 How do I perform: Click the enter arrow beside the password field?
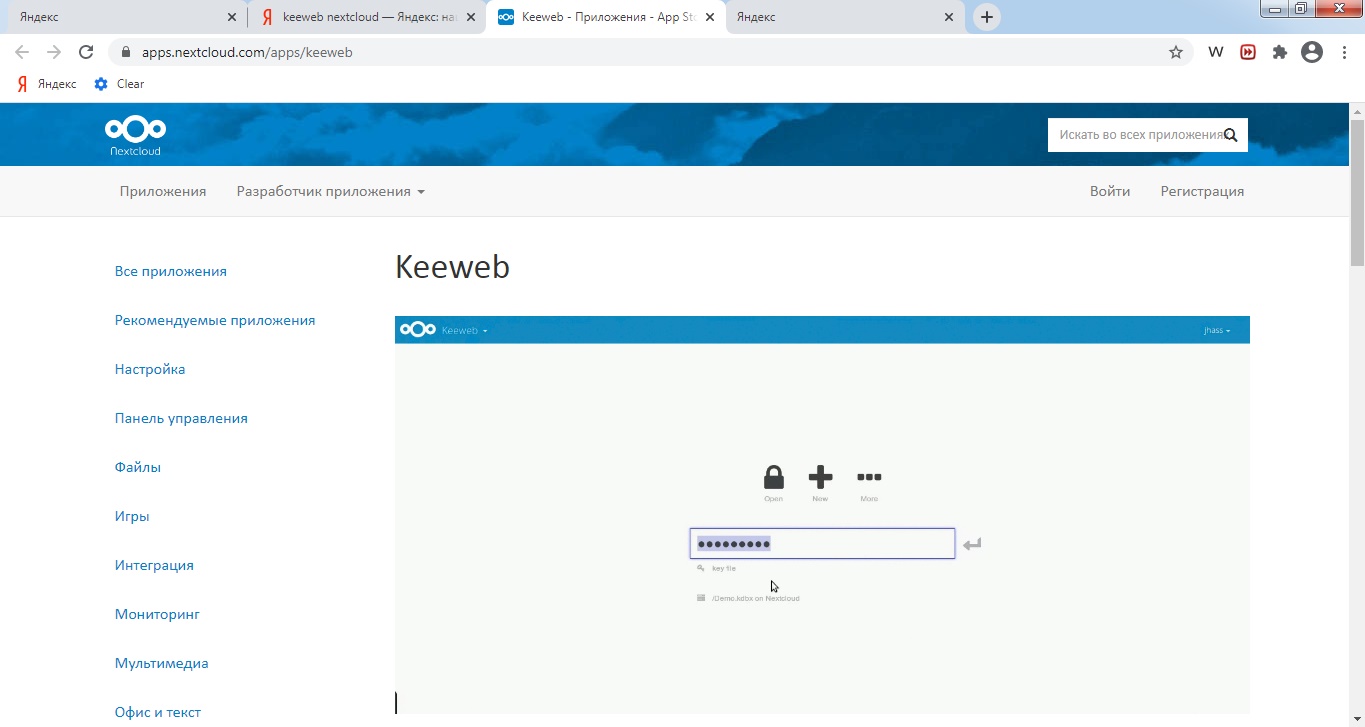coord(971,543)
